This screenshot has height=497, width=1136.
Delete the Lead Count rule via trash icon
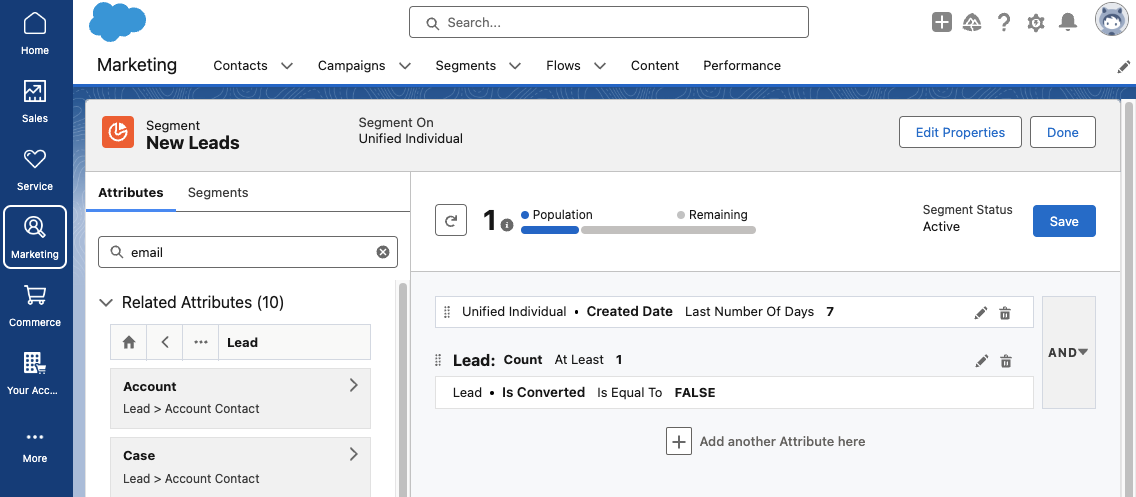(1006, 361)
